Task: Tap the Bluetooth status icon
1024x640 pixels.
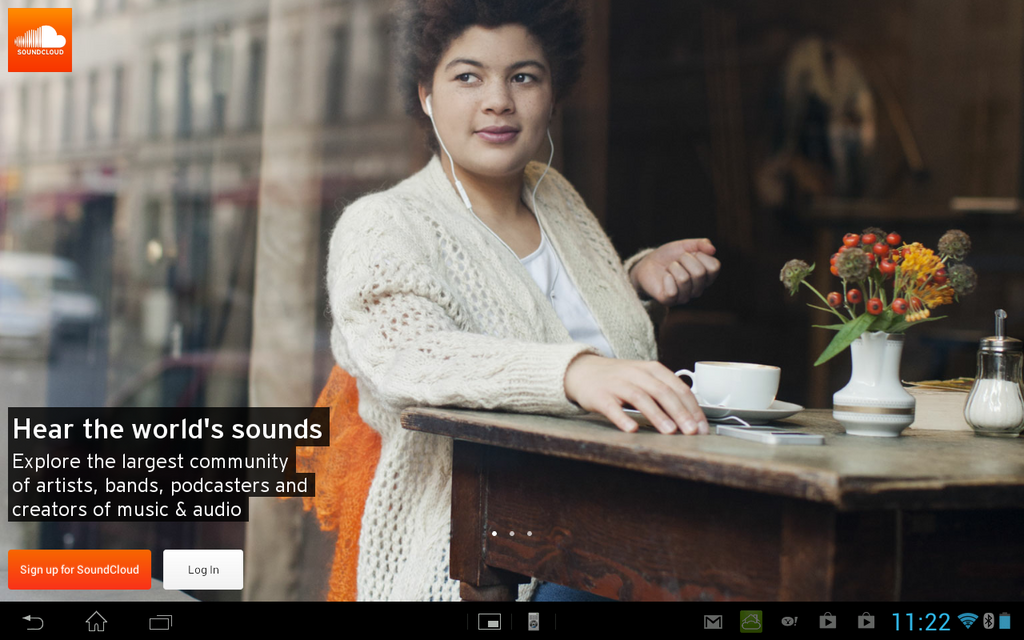Action: pyautogui.click(x=988, y=621)
